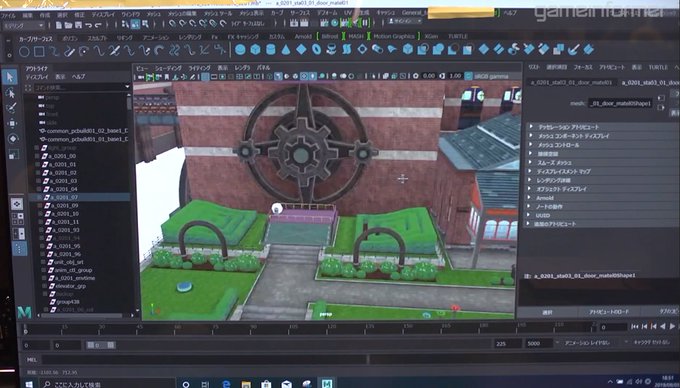Click the play forward button on the timeline
Viewport: 680px width, 388px height.
(673, 327)
